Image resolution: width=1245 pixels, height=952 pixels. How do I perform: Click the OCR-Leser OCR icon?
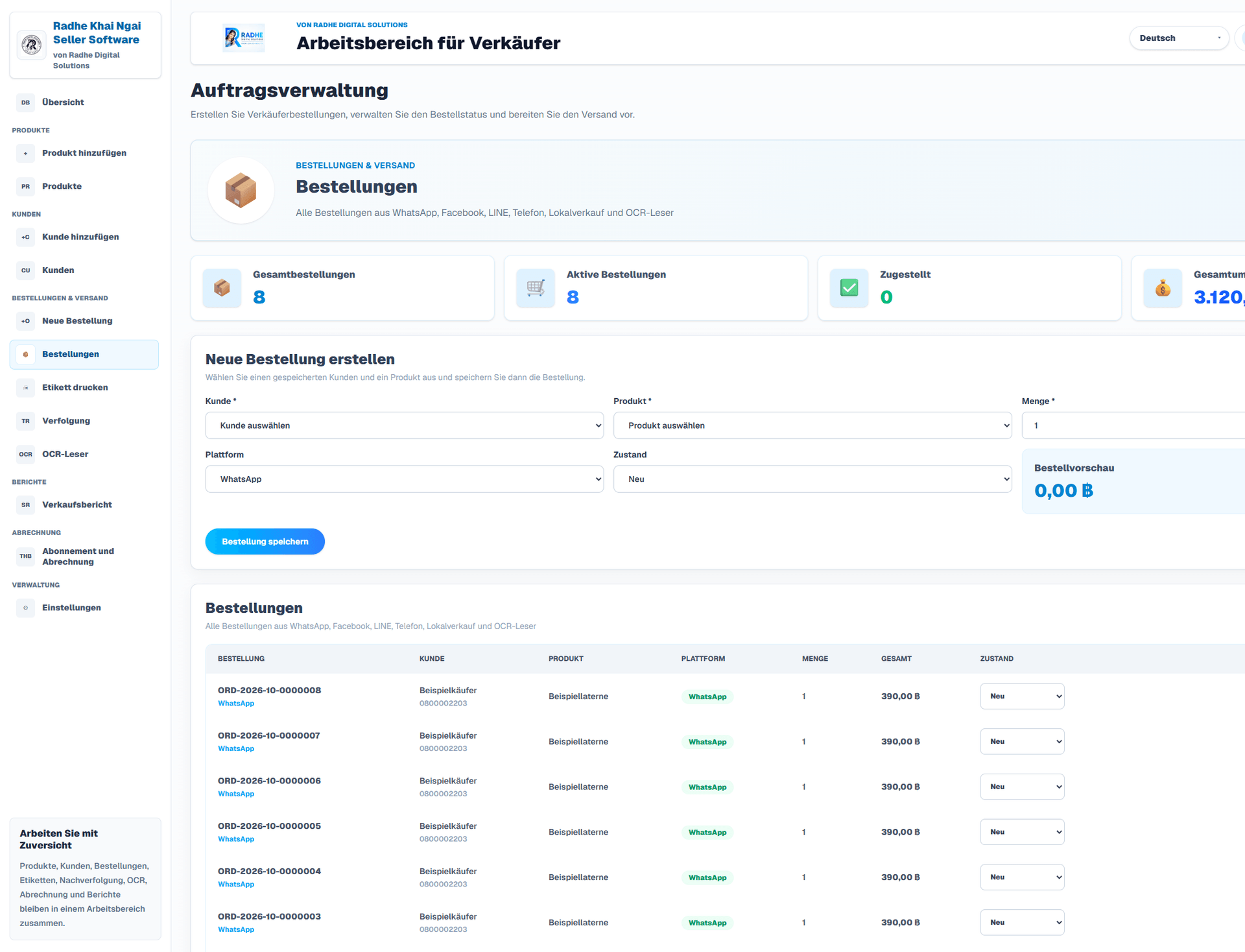pyautogui.click(x=25, y=454)
